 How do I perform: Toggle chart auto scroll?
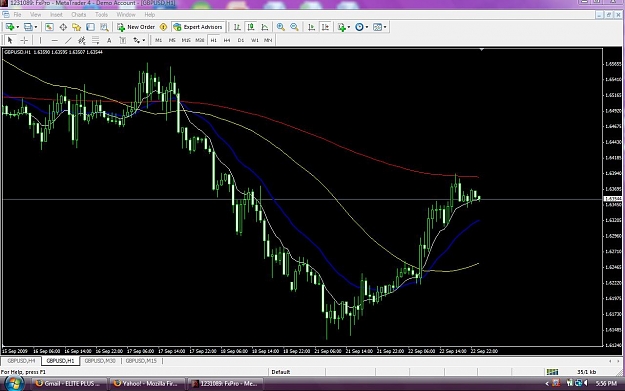[311, 27]
